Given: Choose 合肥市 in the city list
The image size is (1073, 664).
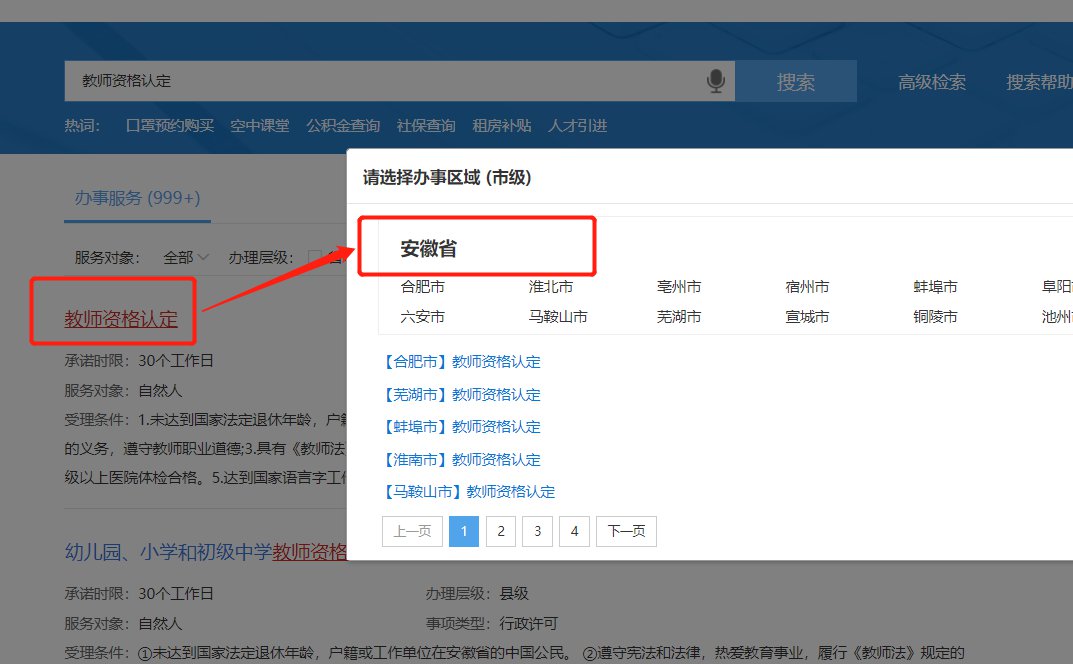Looking at the screenshot, I should coord(422,287).
